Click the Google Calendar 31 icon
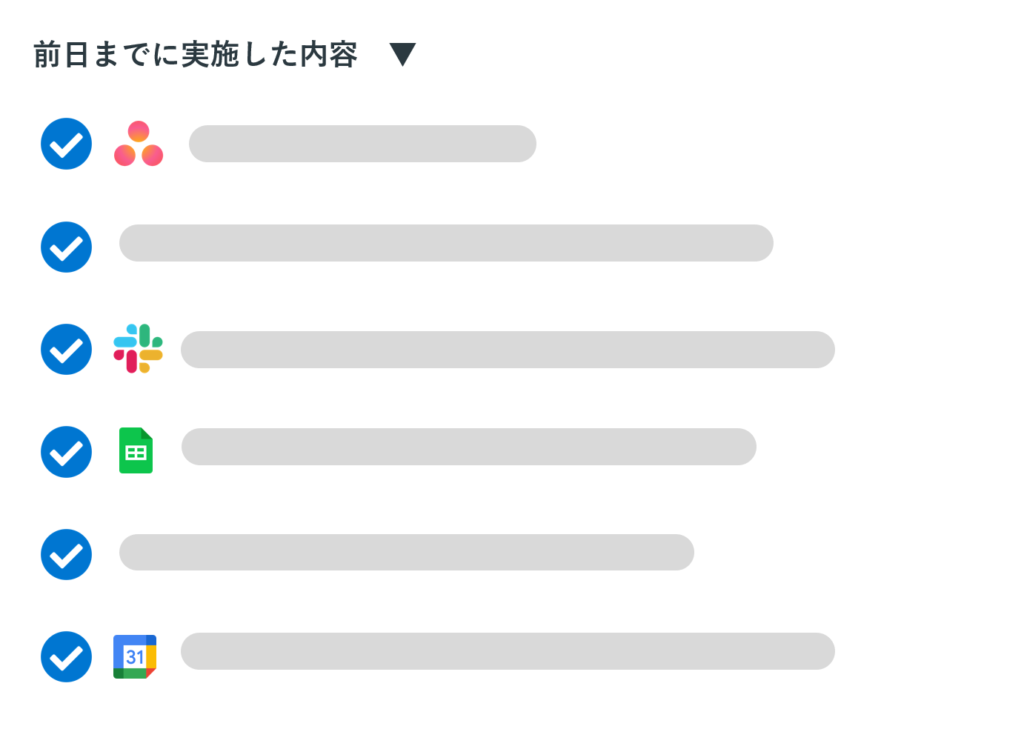The width and height of the screenshot is (1024, 729). click(x=135, y=656)
